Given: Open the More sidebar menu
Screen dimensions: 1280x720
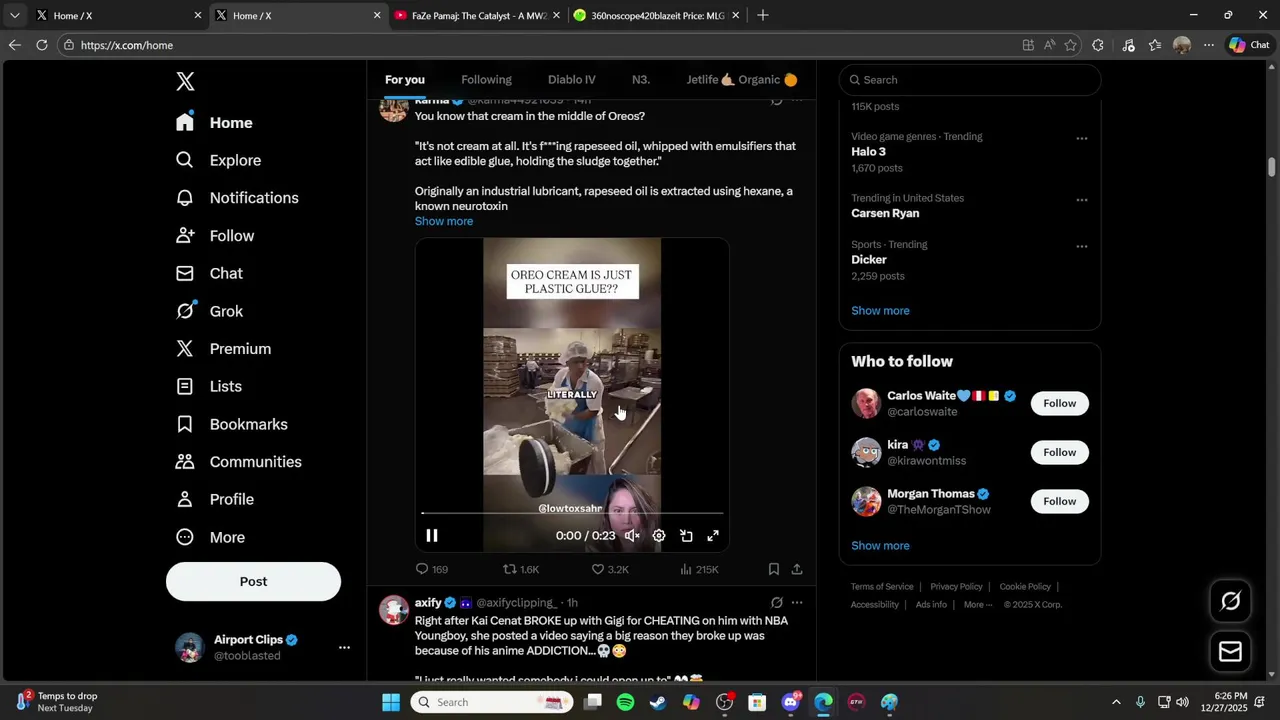Looking at the screenshot, I should [x=210, y=537].
